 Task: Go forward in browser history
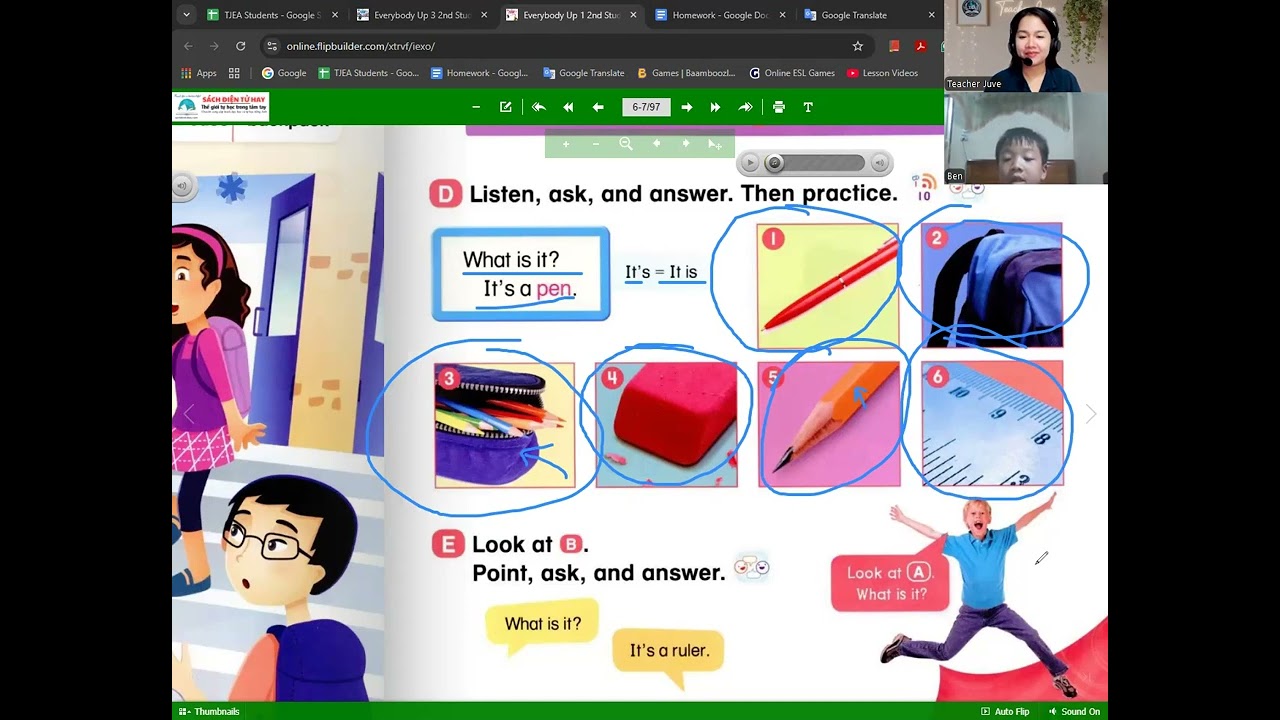click(214, 46)
